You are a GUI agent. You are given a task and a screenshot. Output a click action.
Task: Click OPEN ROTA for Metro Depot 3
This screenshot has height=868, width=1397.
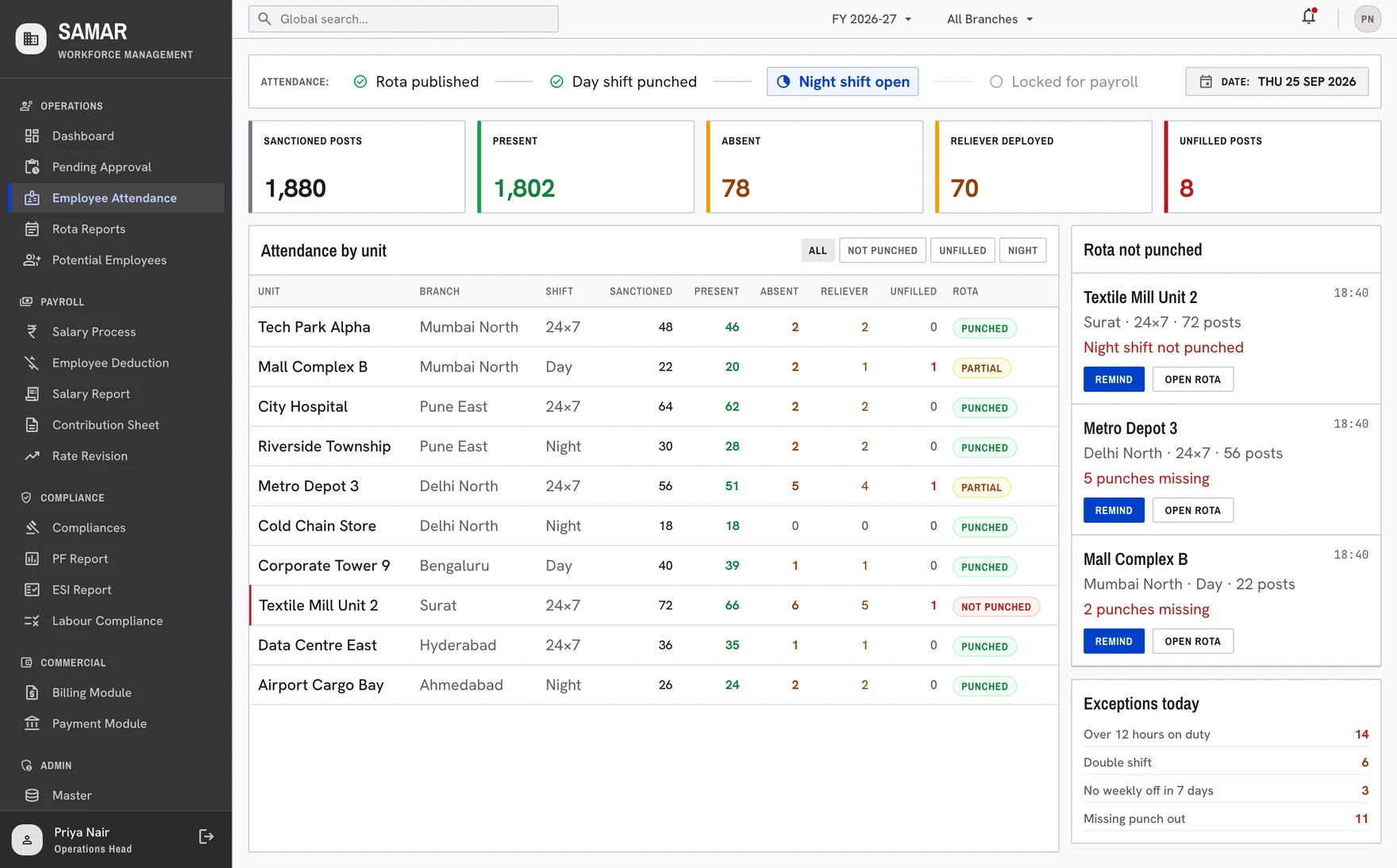(x=1192, y=510)
